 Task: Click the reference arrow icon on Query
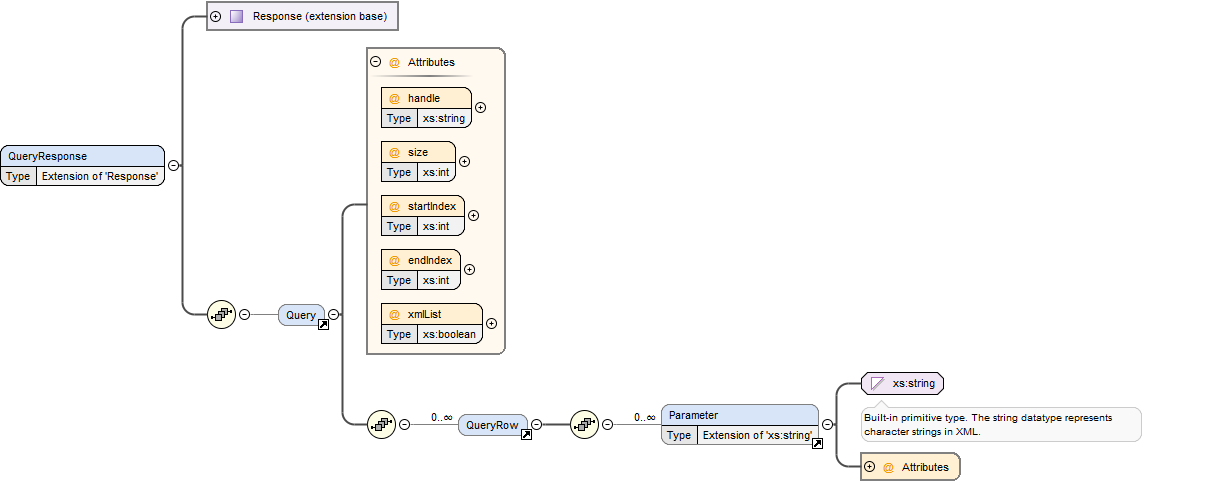coord(323,325)
